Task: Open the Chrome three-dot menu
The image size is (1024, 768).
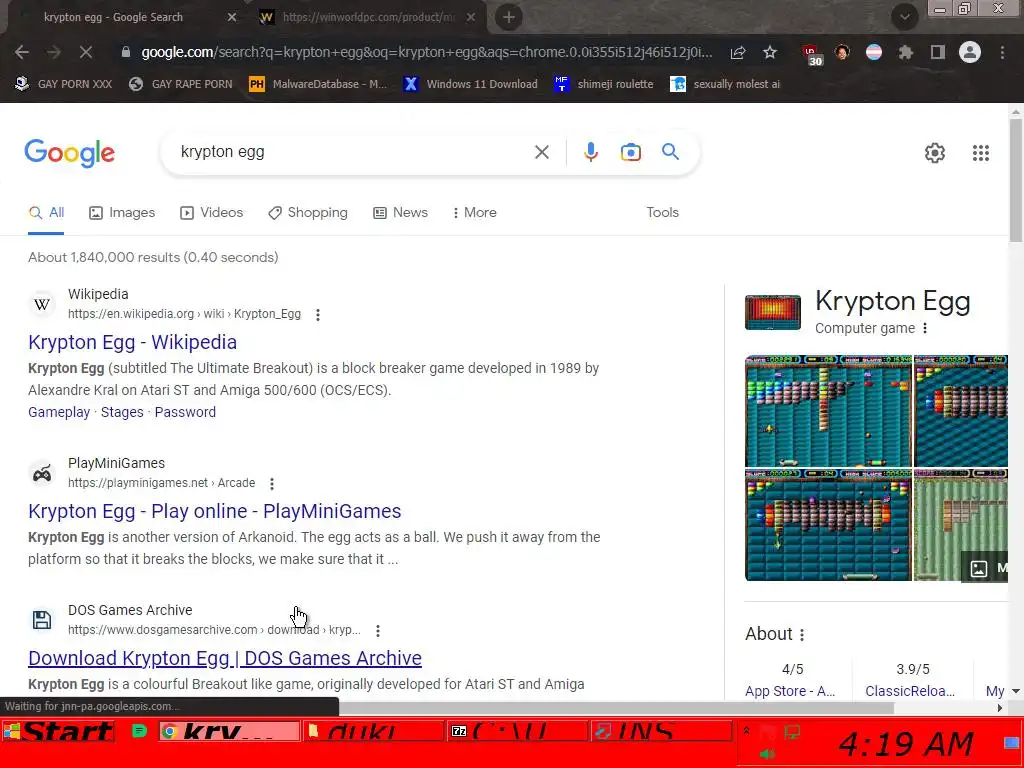Action: (x=1002, y=52)
